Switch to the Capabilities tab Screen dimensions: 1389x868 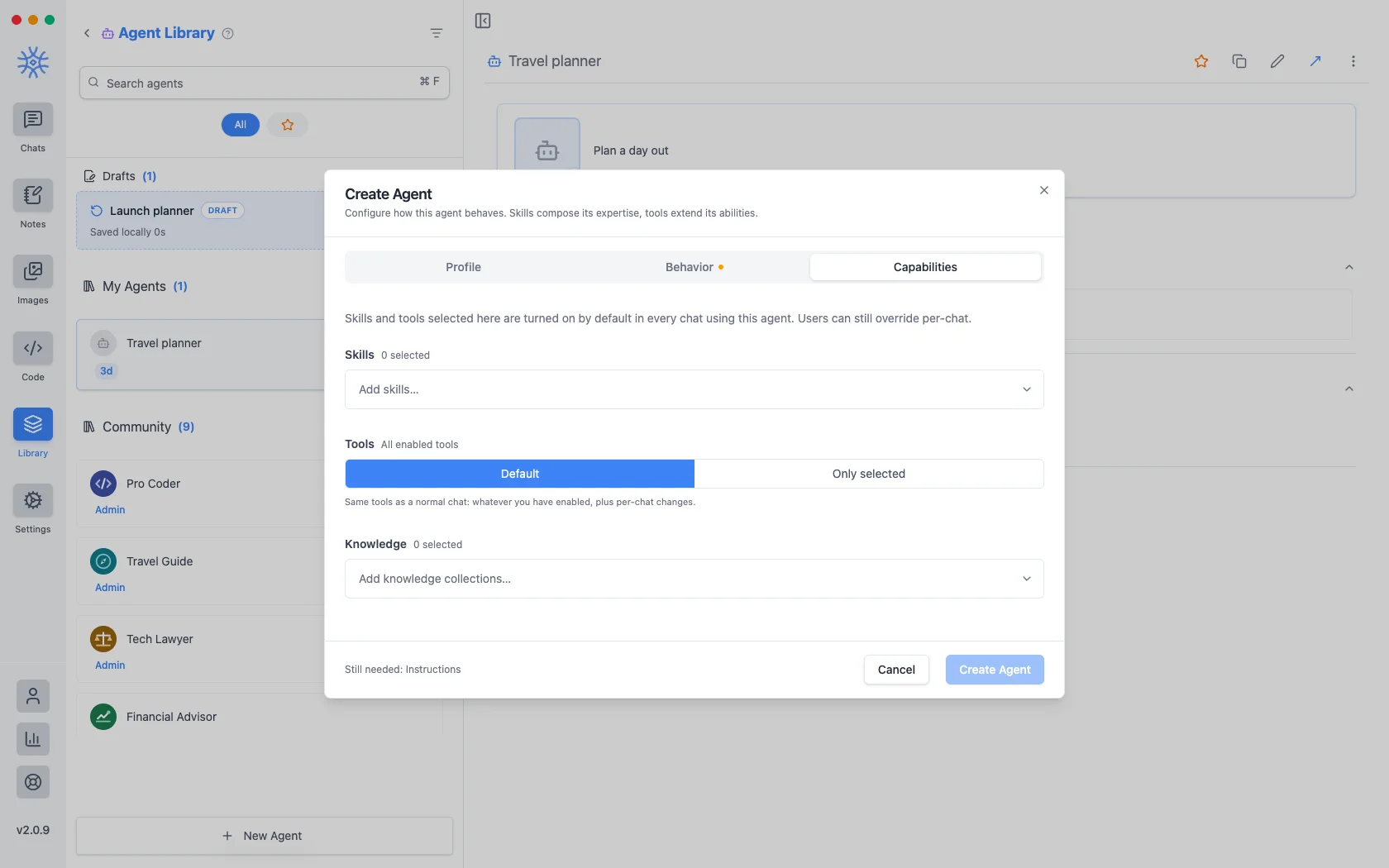pyautogui.click(x=925, y=267)
